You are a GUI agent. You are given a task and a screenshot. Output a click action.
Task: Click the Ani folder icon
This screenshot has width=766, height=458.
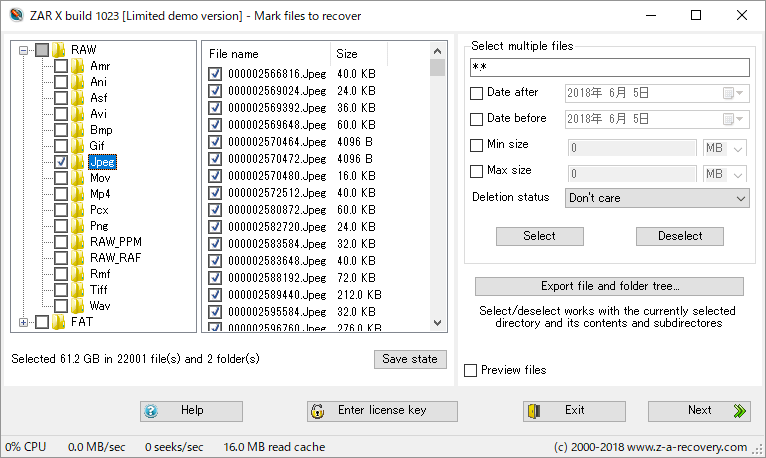[x=77, y=82]
